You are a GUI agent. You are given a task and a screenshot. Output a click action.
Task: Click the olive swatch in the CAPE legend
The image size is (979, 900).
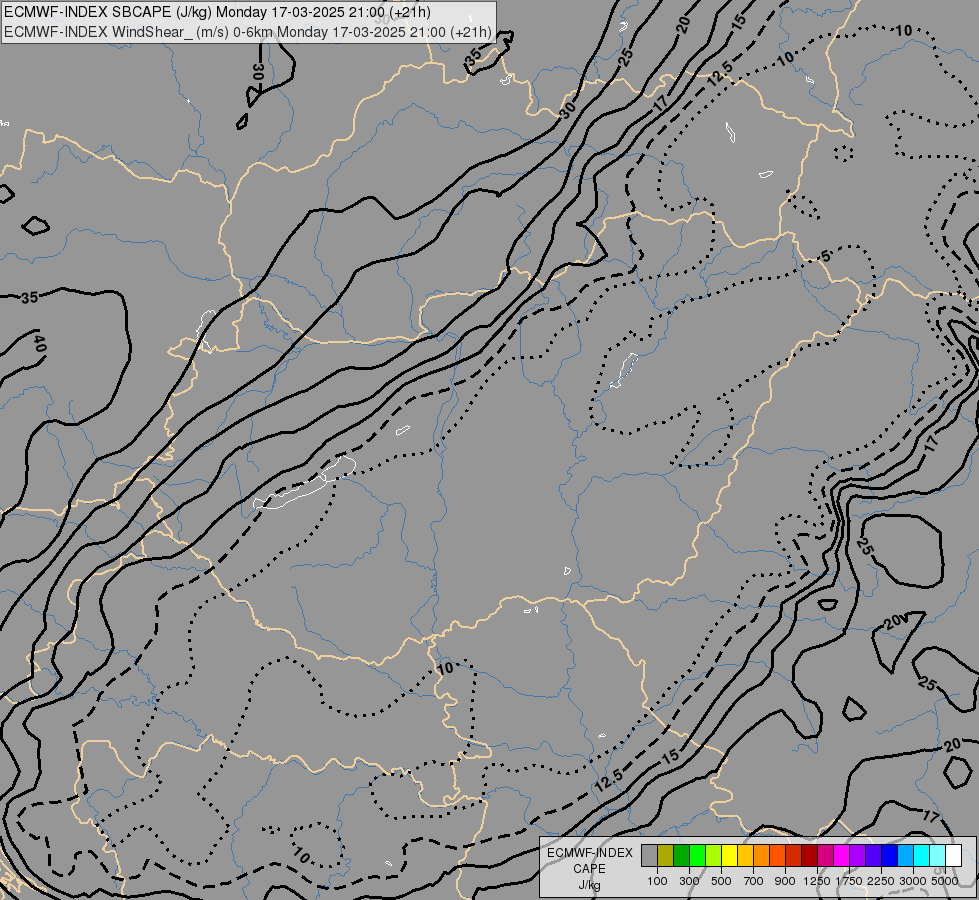(x=665, y=855)
